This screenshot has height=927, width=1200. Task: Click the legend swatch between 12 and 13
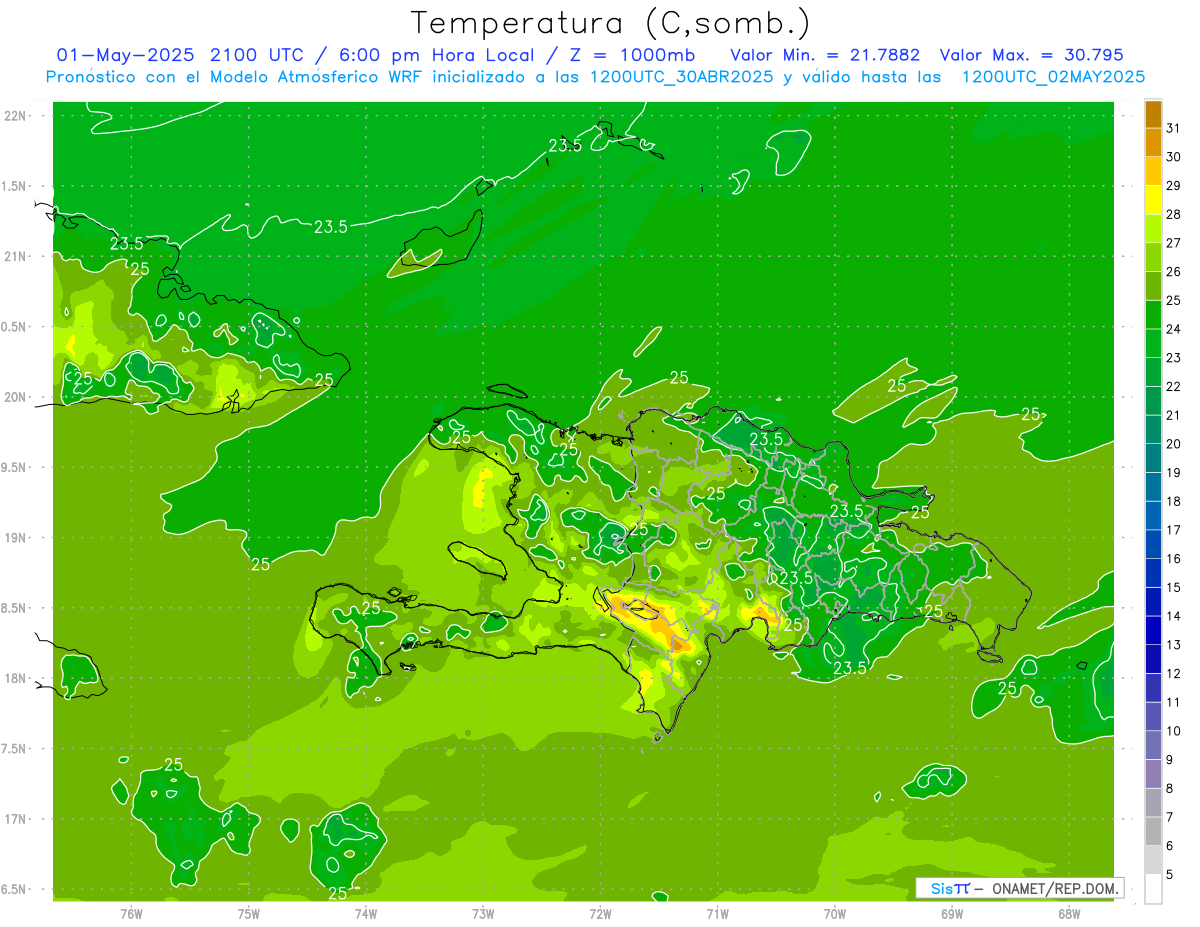(x=1154, y=660)
